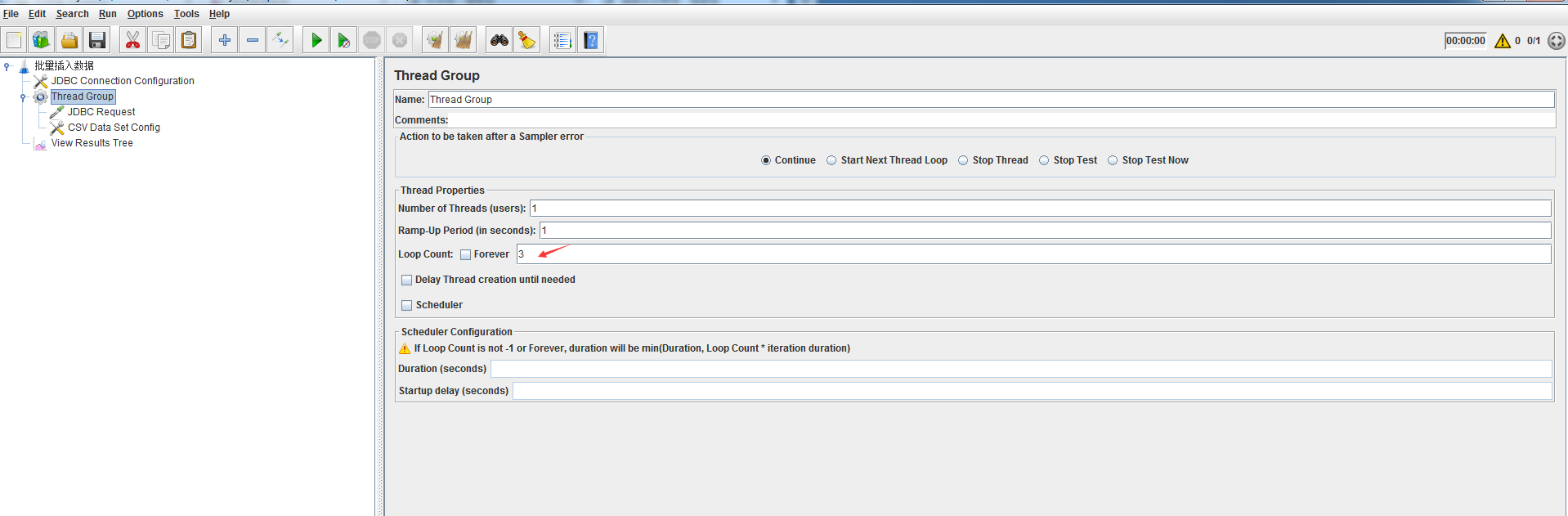This screenshot has height=516, width=1568.
Task: Enable the Forever loop checkbox
Action: click(465, 254)
